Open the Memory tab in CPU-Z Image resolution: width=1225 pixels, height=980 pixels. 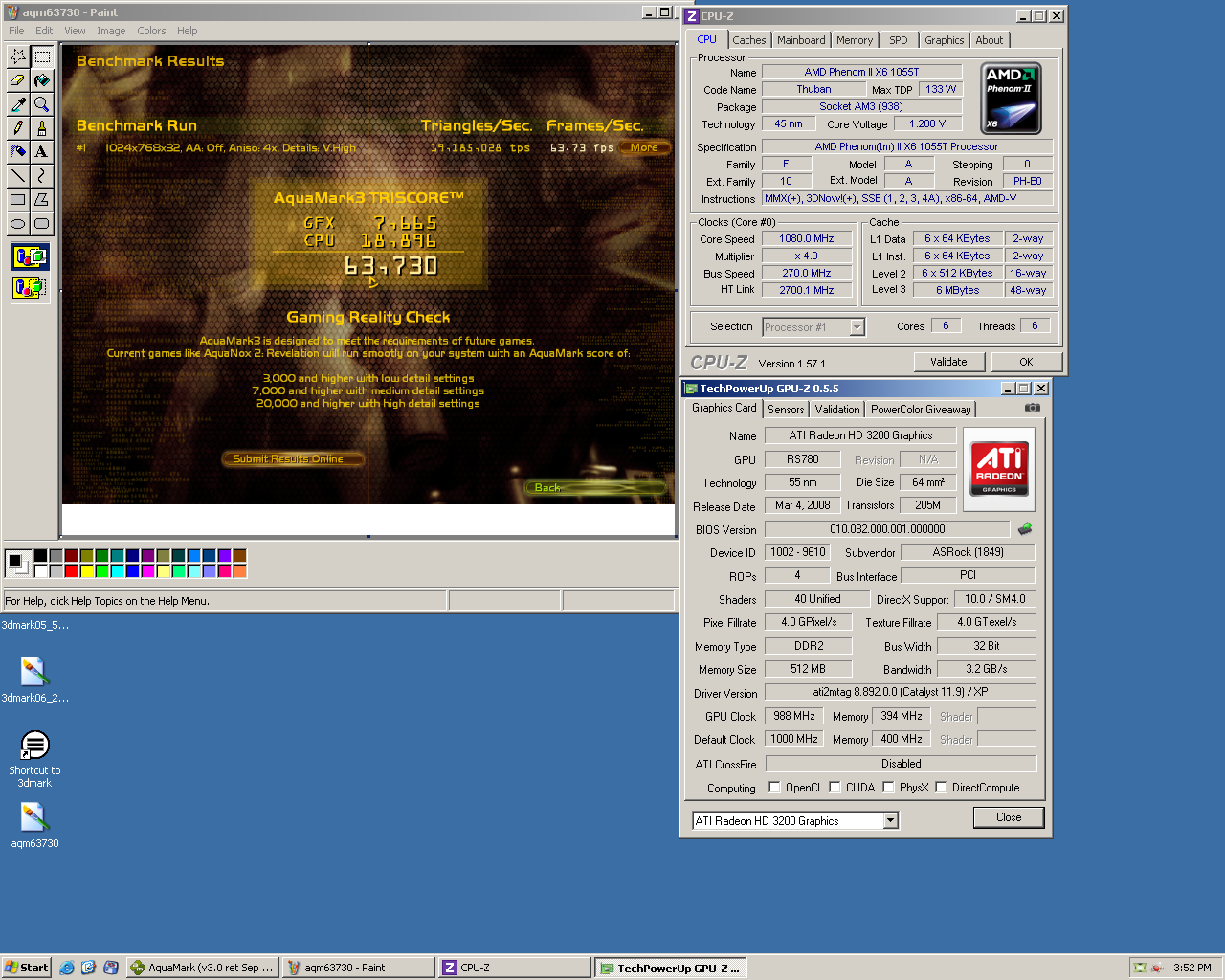point(855,40)
